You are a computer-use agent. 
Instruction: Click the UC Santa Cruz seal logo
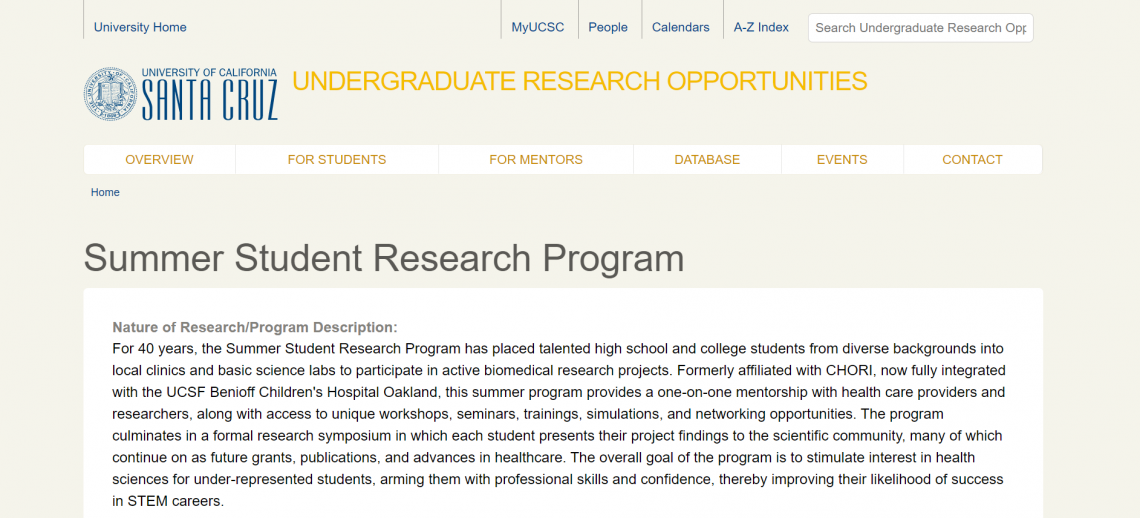click(x=109, y=95)
